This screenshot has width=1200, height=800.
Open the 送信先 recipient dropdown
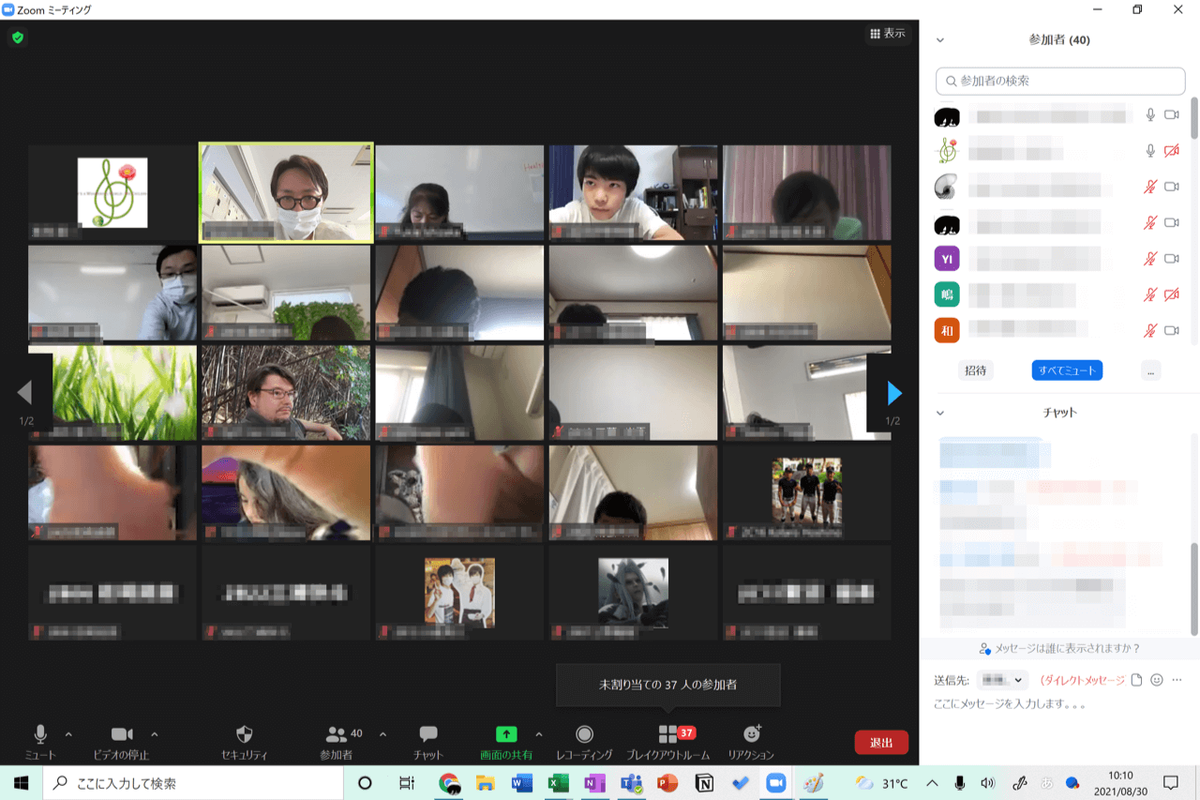[1002, 680]
